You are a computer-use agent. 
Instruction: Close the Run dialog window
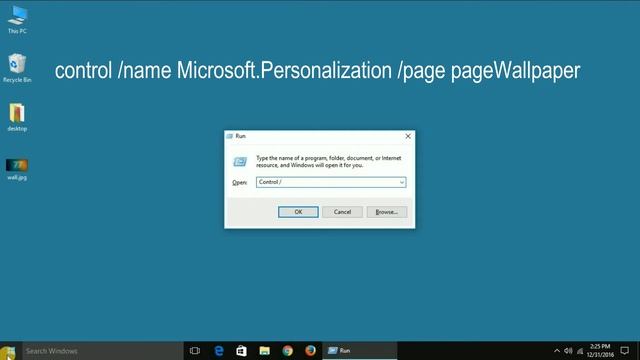[x=408, y=136]
